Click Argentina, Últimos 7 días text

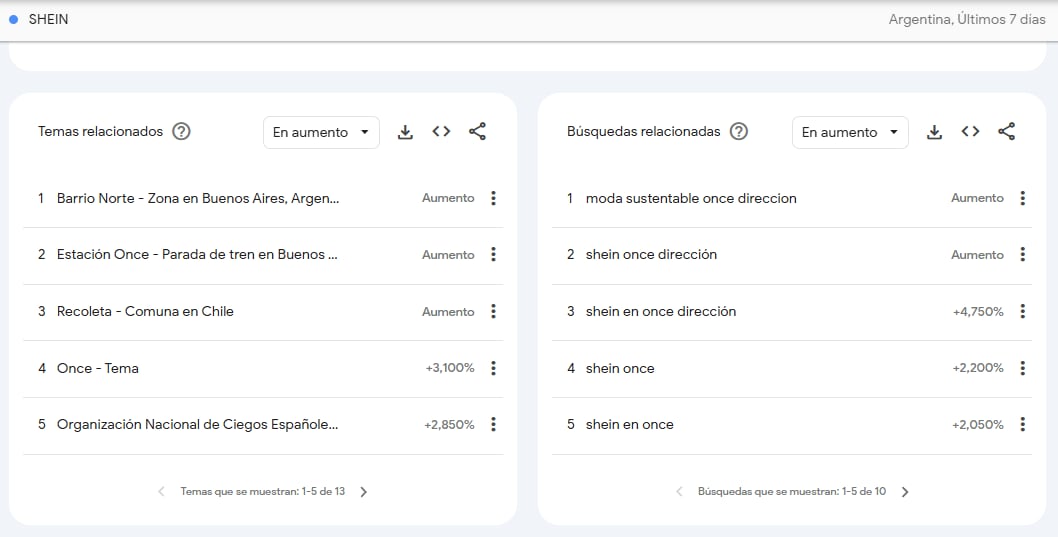(x=967, y=20)
